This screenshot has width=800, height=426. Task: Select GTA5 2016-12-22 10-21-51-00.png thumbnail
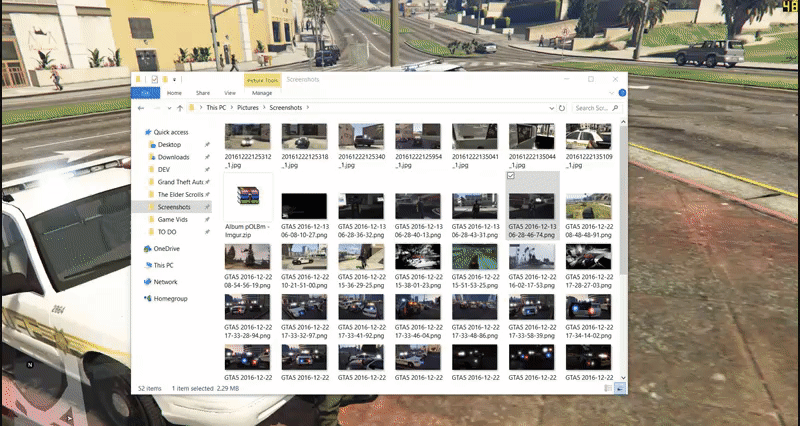pyautogui.click(x=305, y=256)
